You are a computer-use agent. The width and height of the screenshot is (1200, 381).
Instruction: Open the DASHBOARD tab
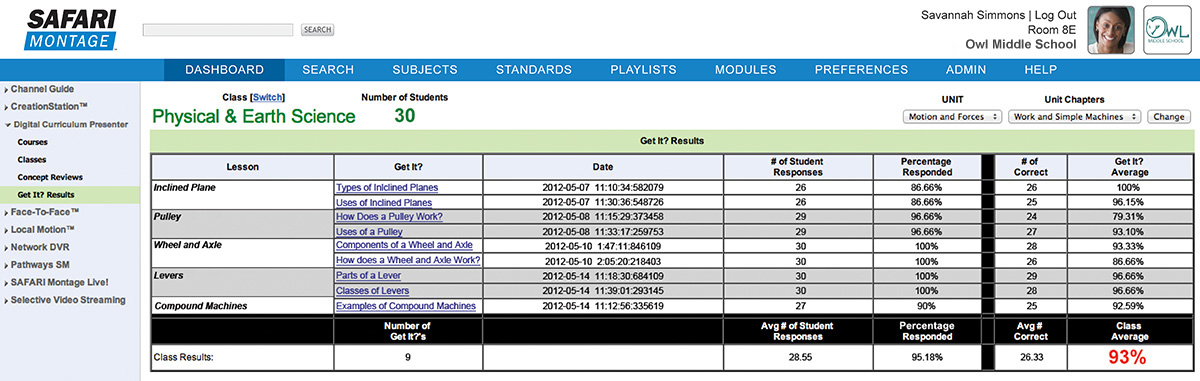click(x=225, y=70)
